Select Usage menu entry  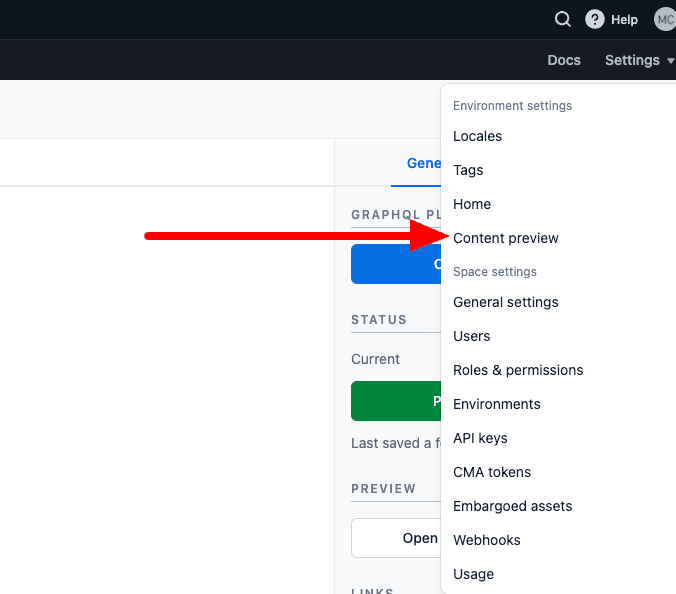click(x=473, y=574)
